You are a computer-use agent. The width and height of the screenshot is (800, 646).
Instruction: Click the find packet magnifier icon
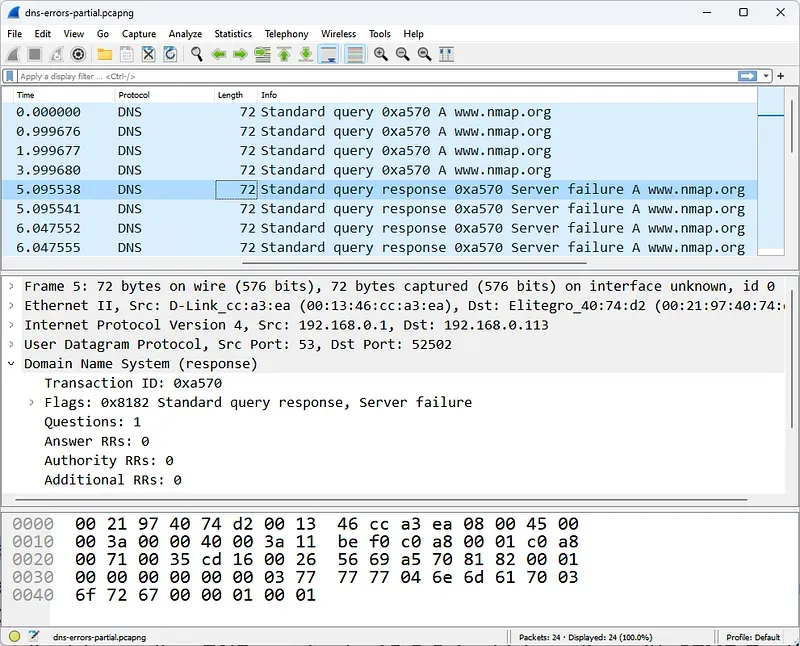196,54
